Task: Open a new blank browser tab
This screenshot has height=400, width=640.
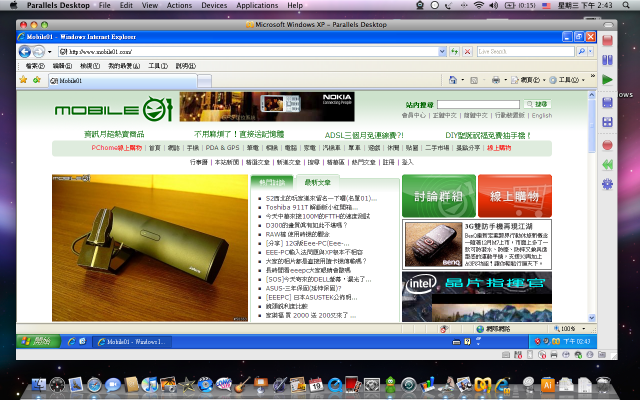Action: pyautogui.click(x=204, y=81)
